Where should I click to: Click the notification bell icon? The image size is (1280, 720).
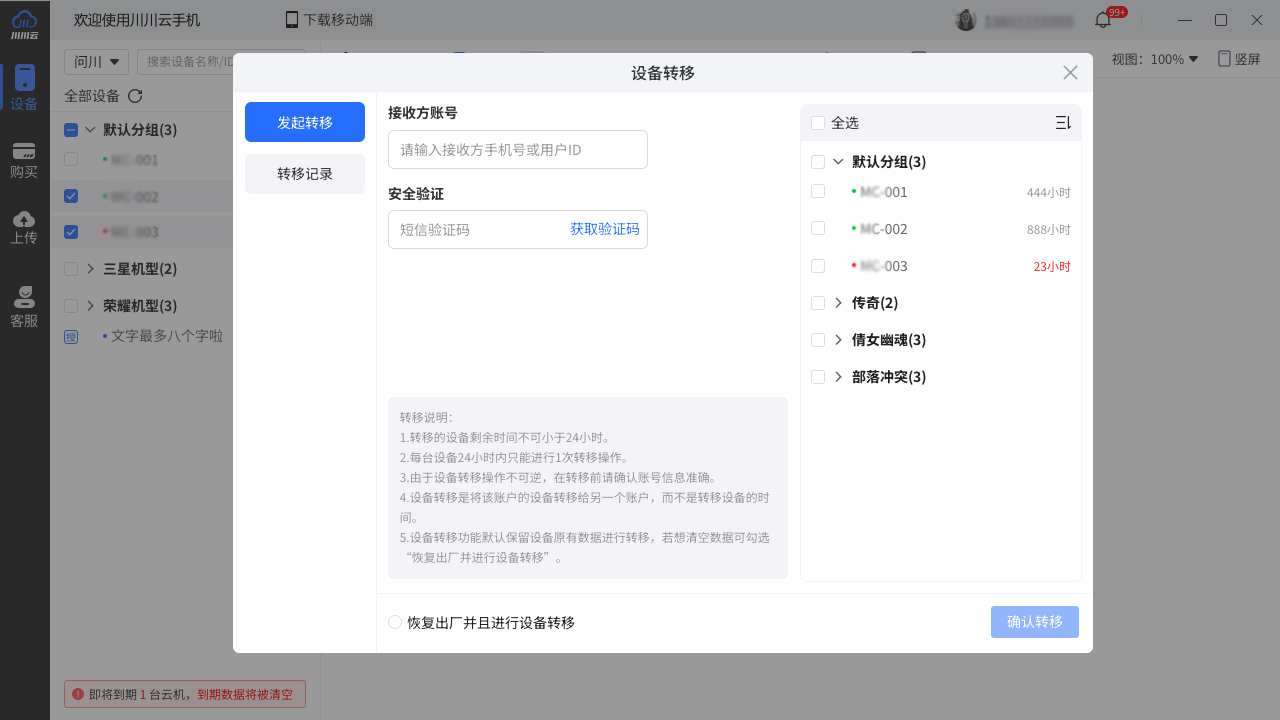pos(1103,20)
